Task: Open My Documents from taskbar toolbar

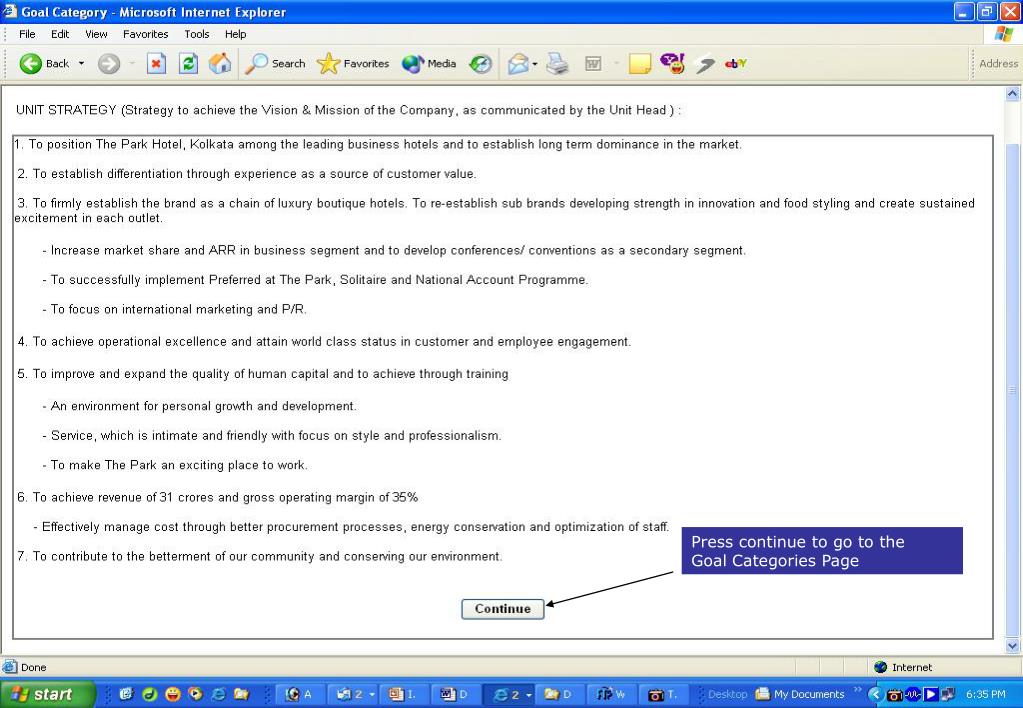Action: pos(800,694)
